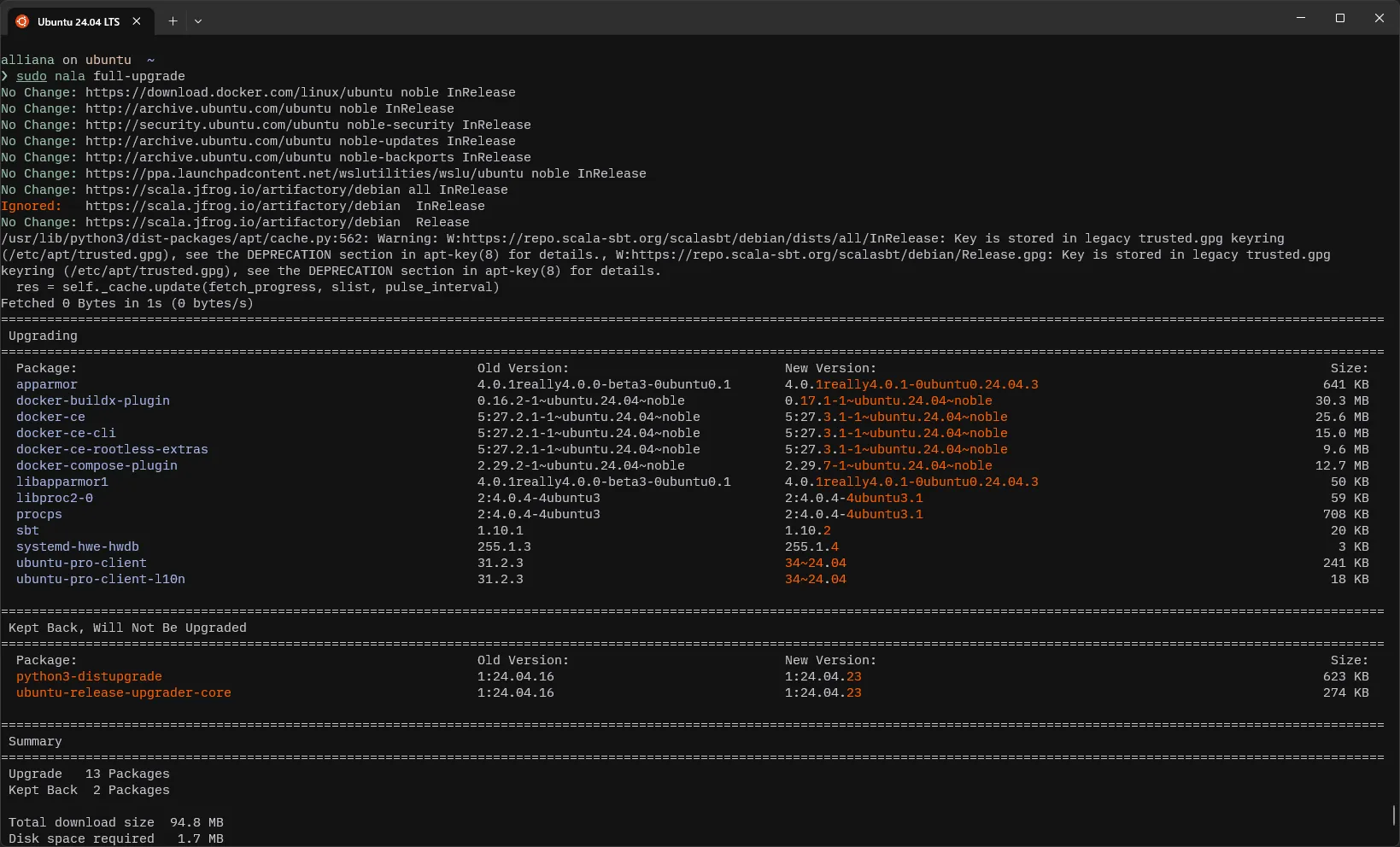This screenshot has width=1400, height=847.
Task: Select the systemd-hwe-hwdb package name
Action: click(x=78, y=546)
